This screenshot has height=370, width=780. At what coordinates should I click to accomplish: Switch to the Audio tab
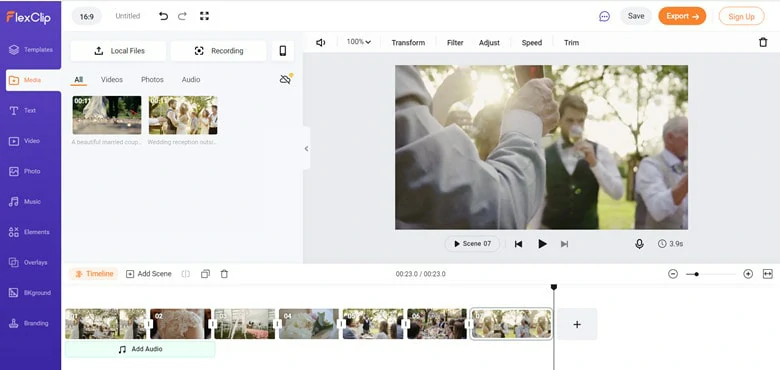click(191, 80)
